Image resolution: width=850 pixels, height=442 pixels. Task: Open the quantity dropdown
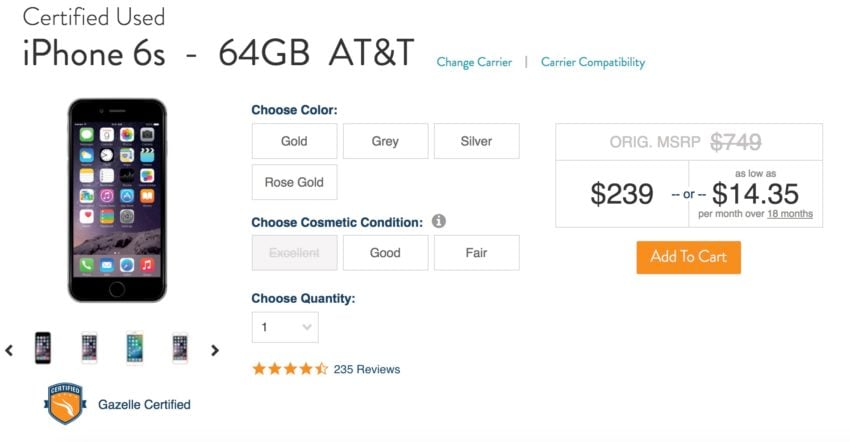point(285,327)
